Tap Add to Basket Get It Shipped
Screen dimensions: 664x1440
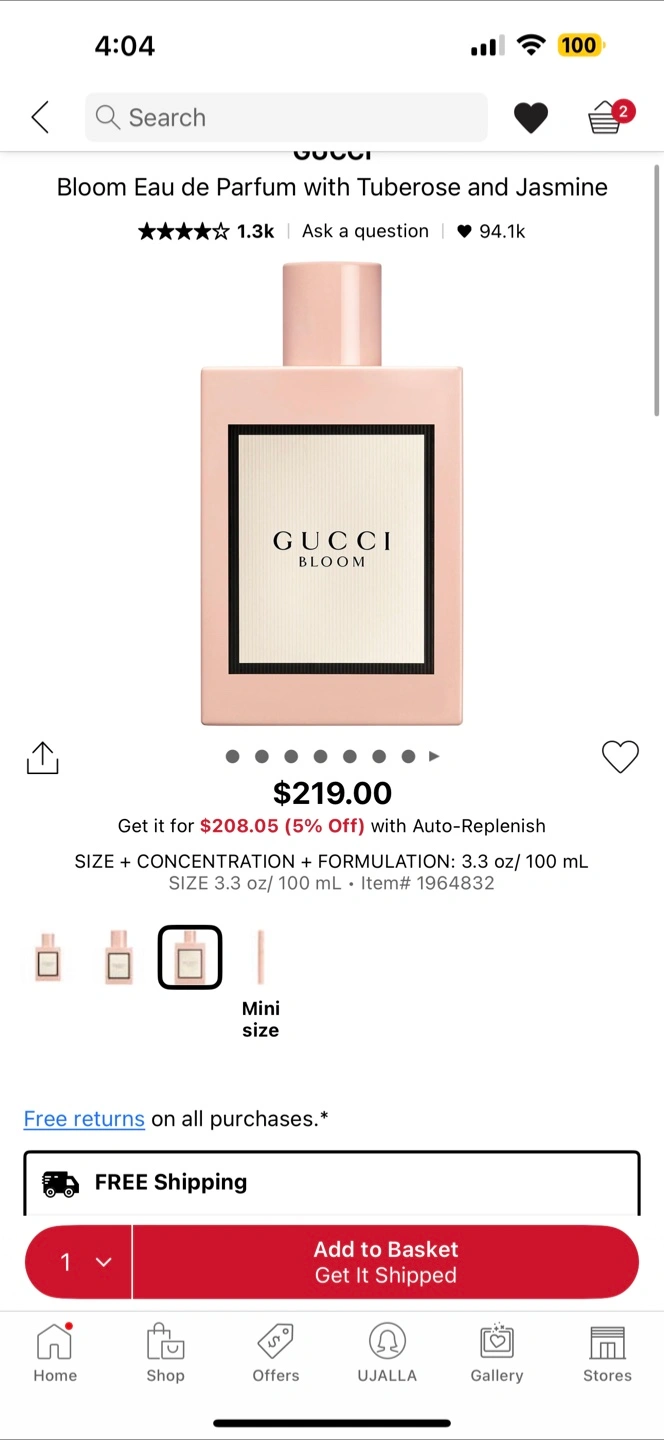[x=386, y=1262]
